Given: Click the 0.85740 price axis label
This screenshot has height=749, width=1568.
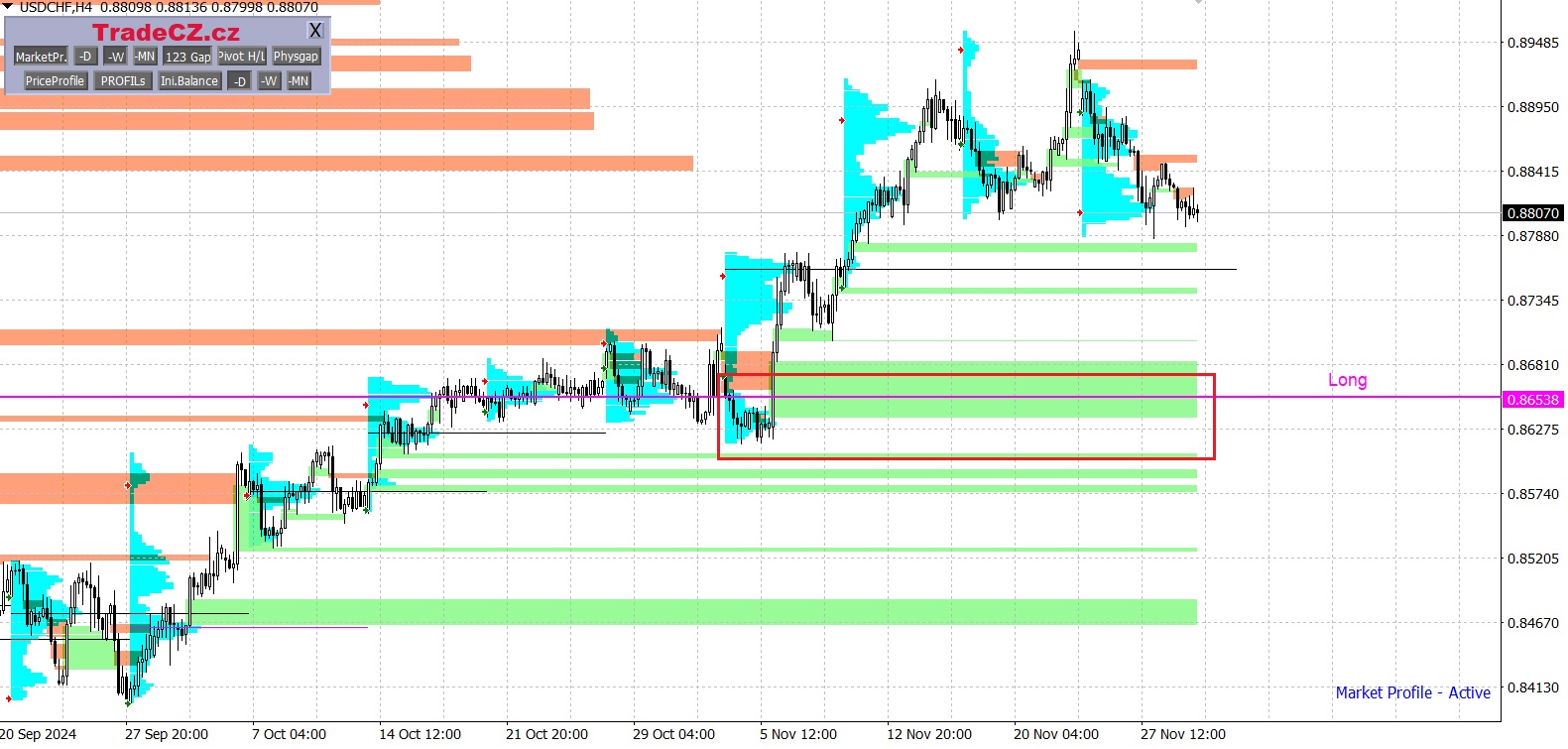Looking at the screenshot, I should click(1532, 494).
